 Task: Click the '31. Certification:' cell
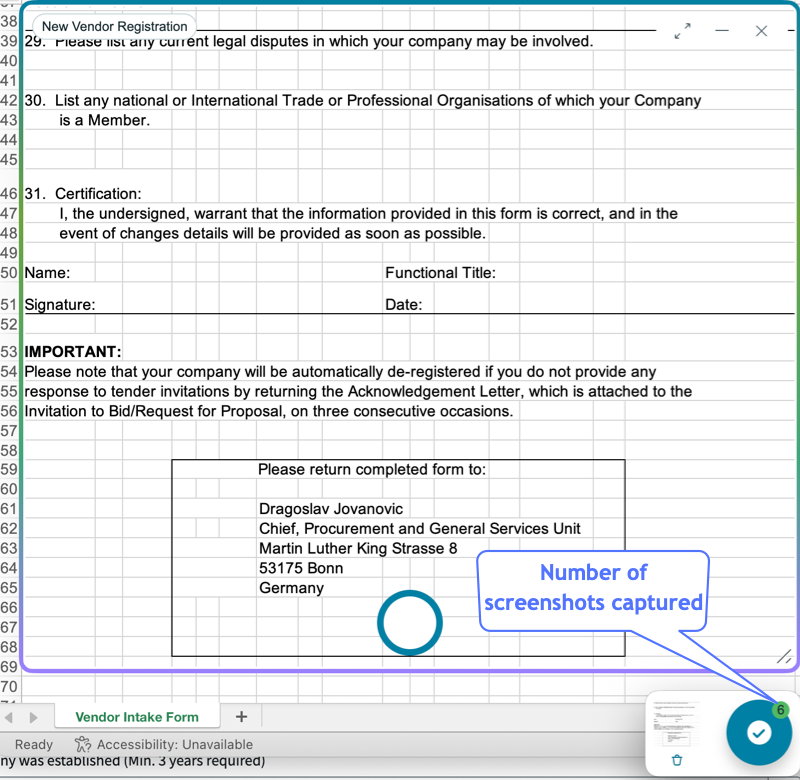point(83,194)
